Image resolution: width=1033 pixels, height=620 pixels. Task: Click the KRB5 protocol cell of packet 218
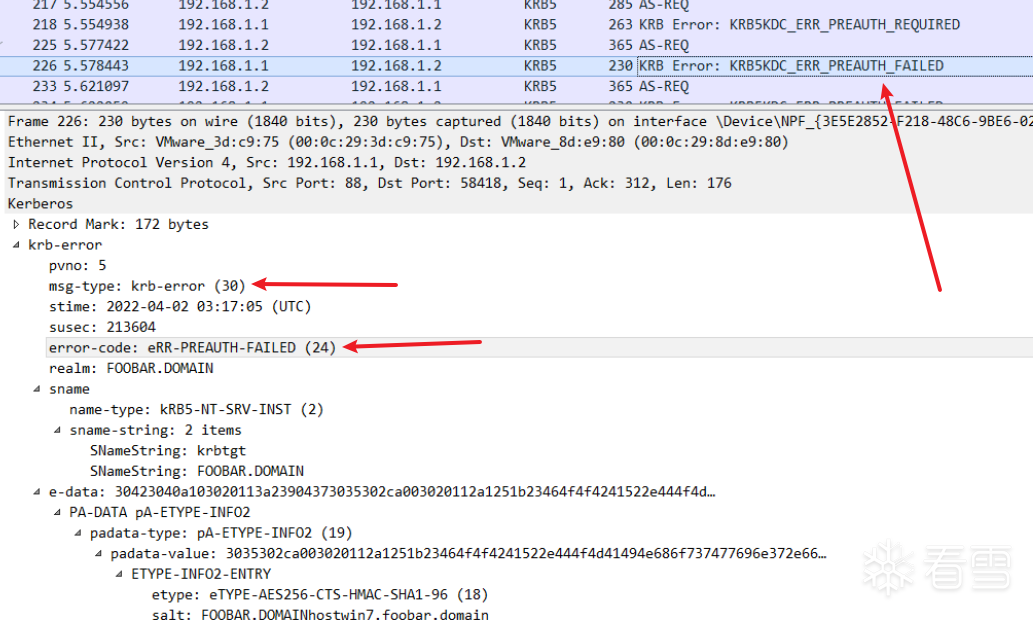tap(540, 25)
